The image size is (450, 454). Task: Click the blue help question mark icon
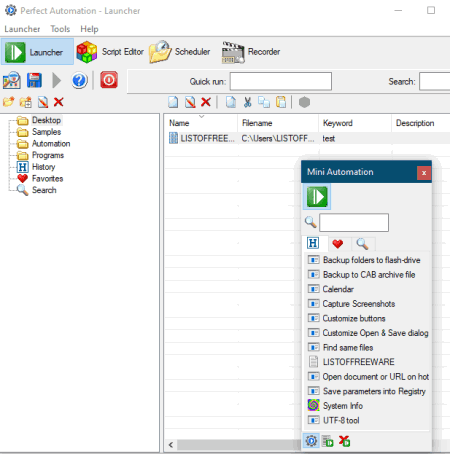coord(79,80)
